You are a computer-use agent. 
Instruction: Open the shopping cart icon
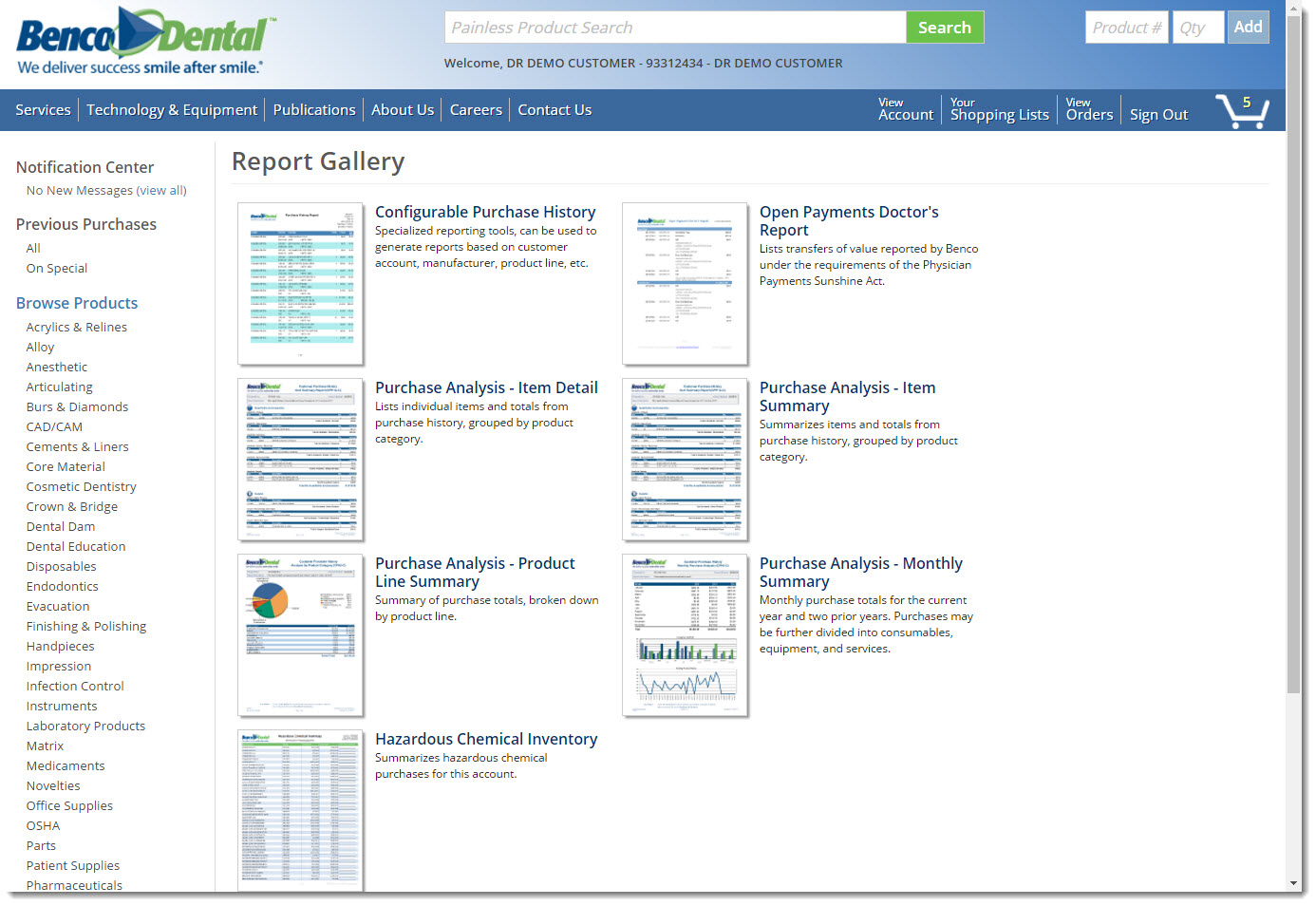click(1242, 111)
